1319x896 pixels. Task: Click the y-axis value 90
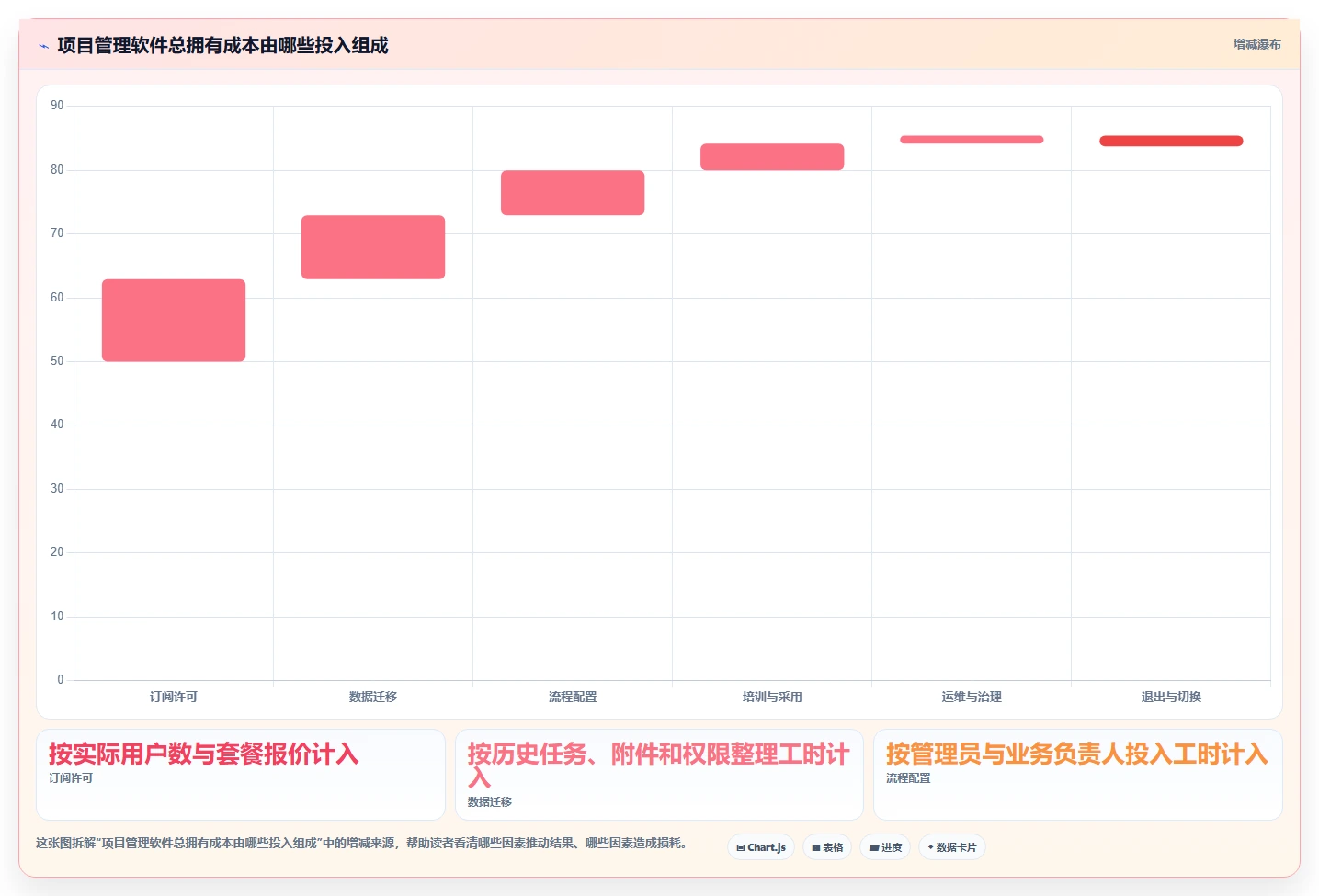[x=57, y=106]
